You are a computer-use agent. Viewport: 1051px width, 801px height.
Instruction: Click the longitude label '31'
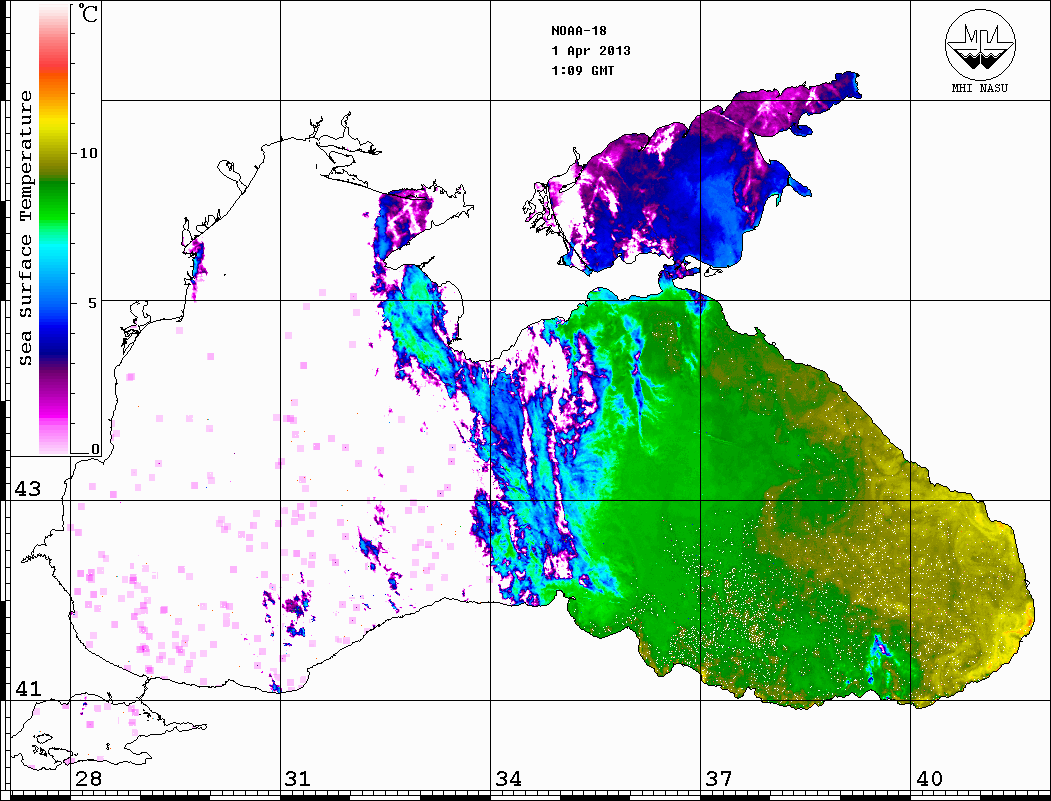pos(298,779)
